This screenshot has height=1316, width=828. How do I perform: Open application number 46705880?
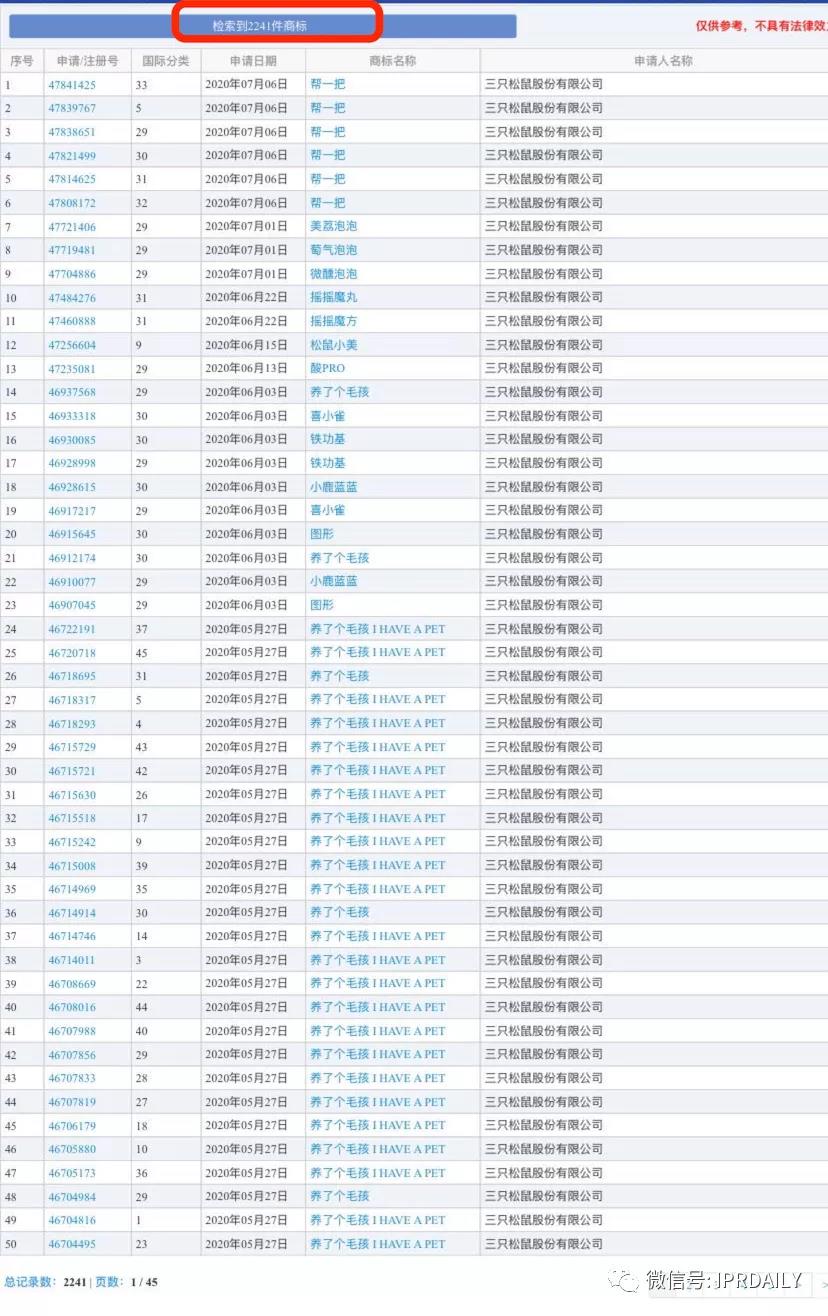coord(72,1150)
